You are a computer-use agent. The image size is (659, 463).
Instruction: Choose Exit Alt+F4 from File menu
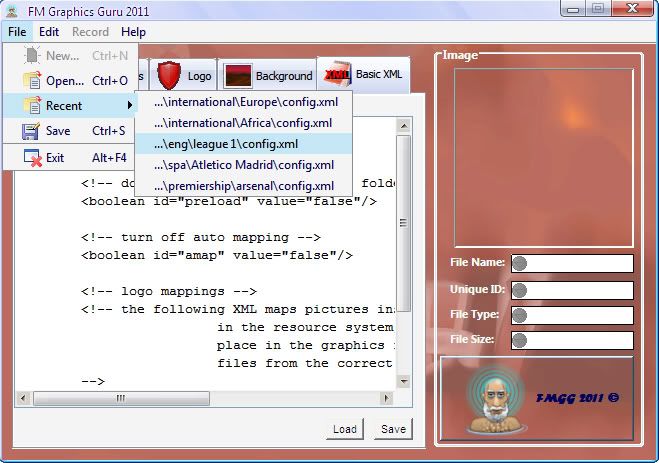tap(71, 158)
